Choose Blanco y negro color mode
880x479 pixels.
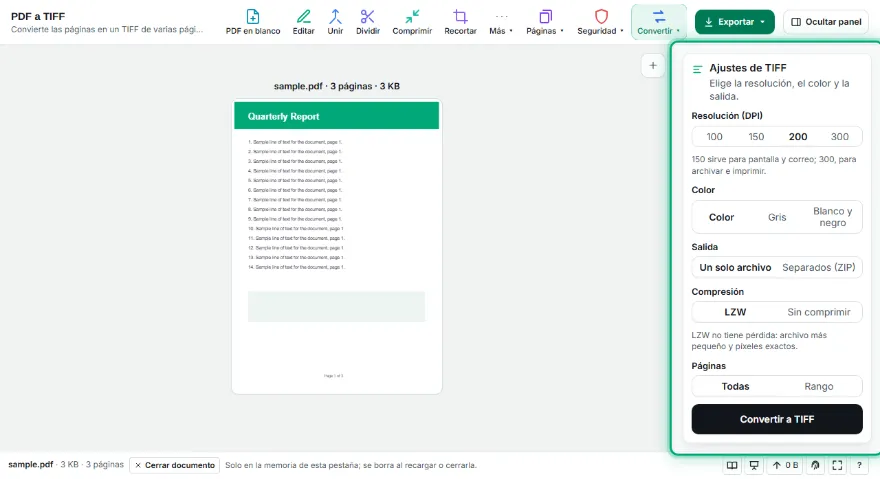832,217
